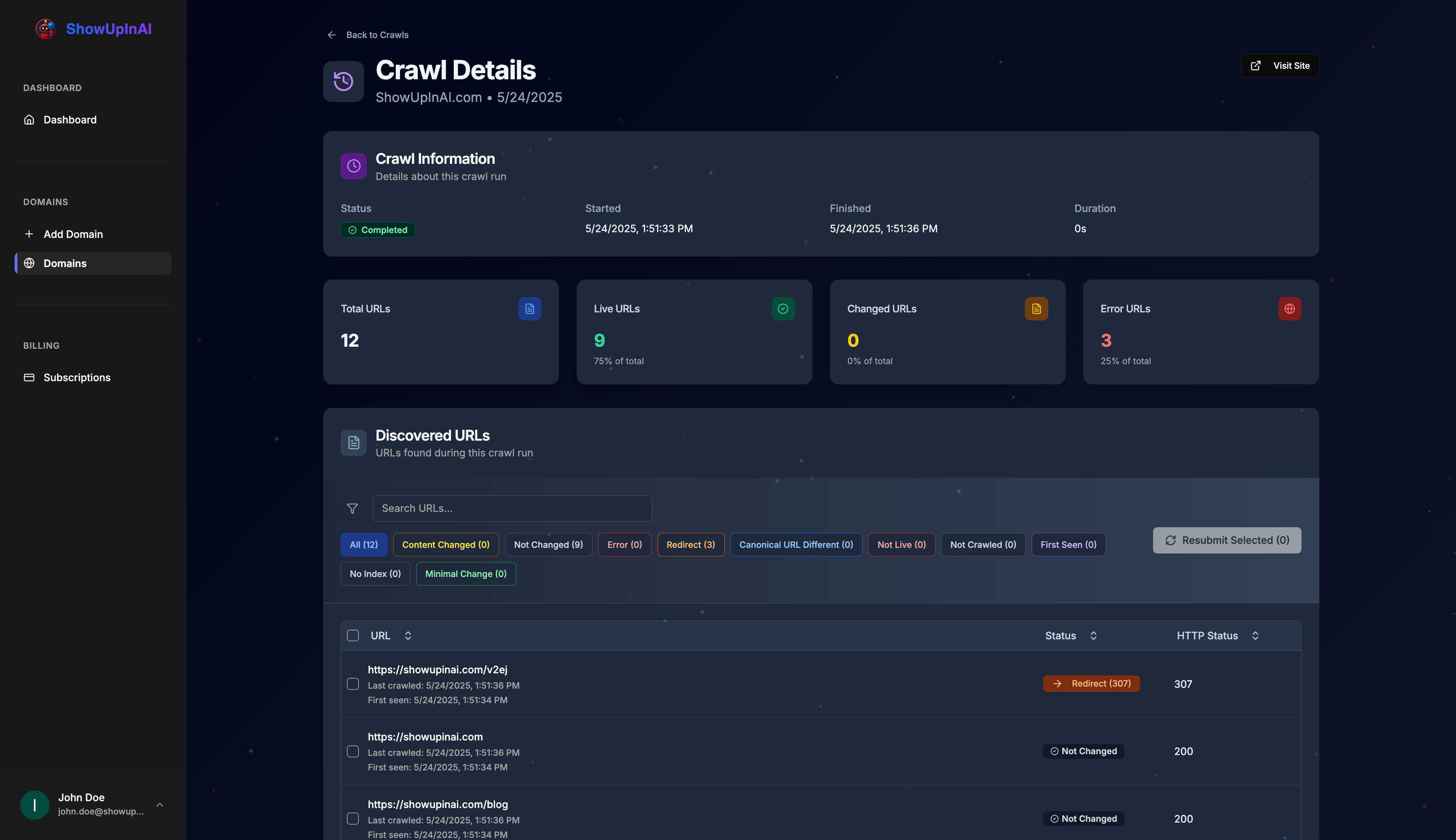Click the red Error URLs globe icon

coord(1289,309)
